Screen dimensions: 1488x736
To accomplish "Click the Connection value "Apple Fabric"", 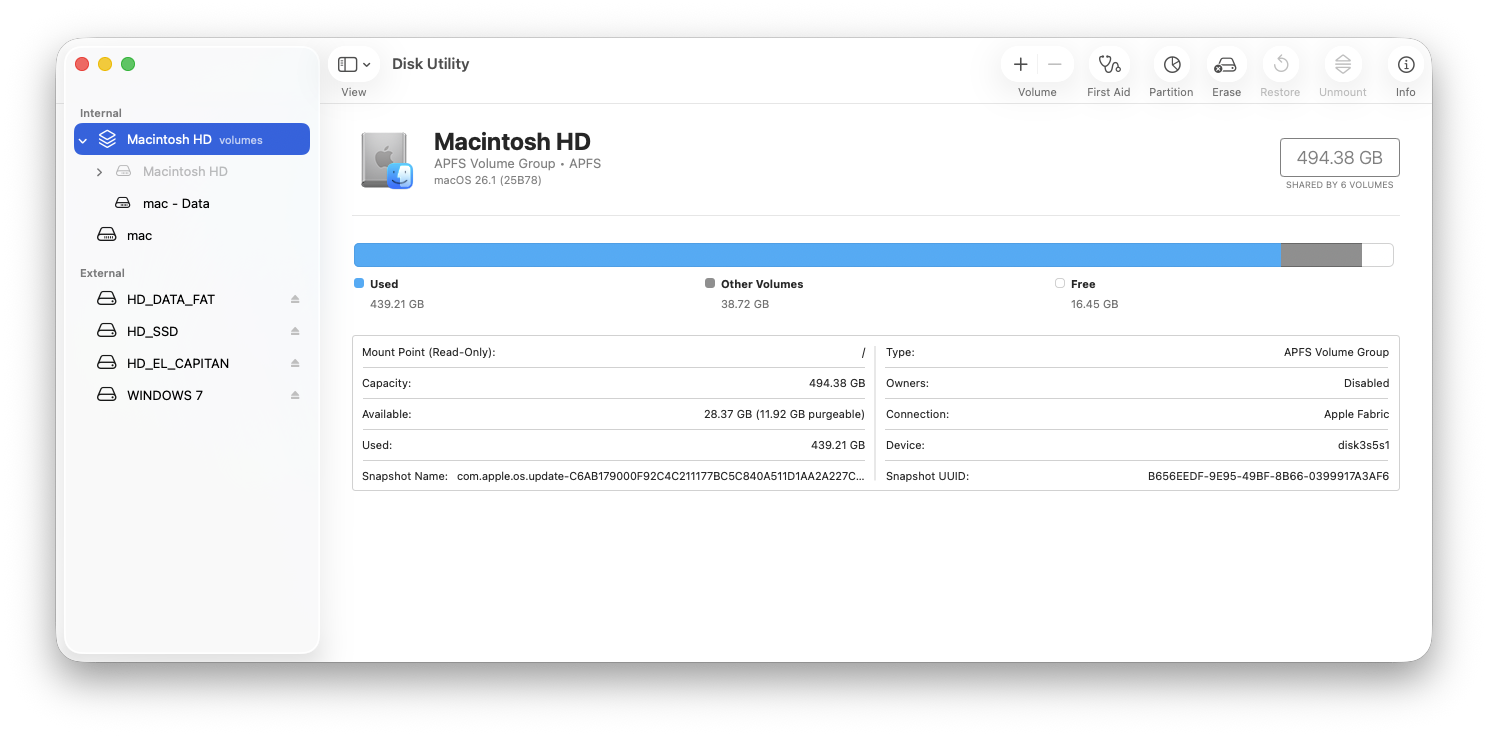I will (1356, 414).
